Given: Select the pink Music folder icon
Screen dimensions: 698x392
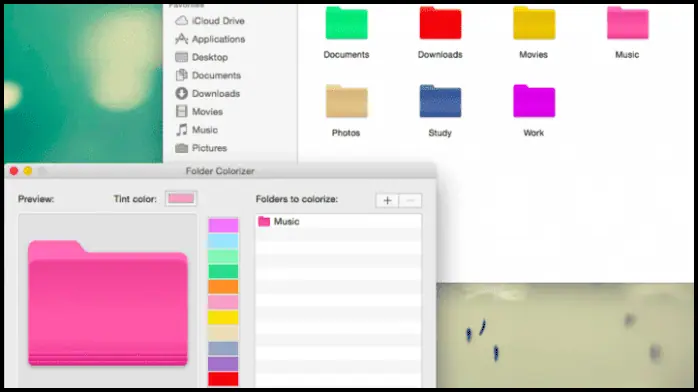Looking at the screenshot, I should [x=628, y=24].
